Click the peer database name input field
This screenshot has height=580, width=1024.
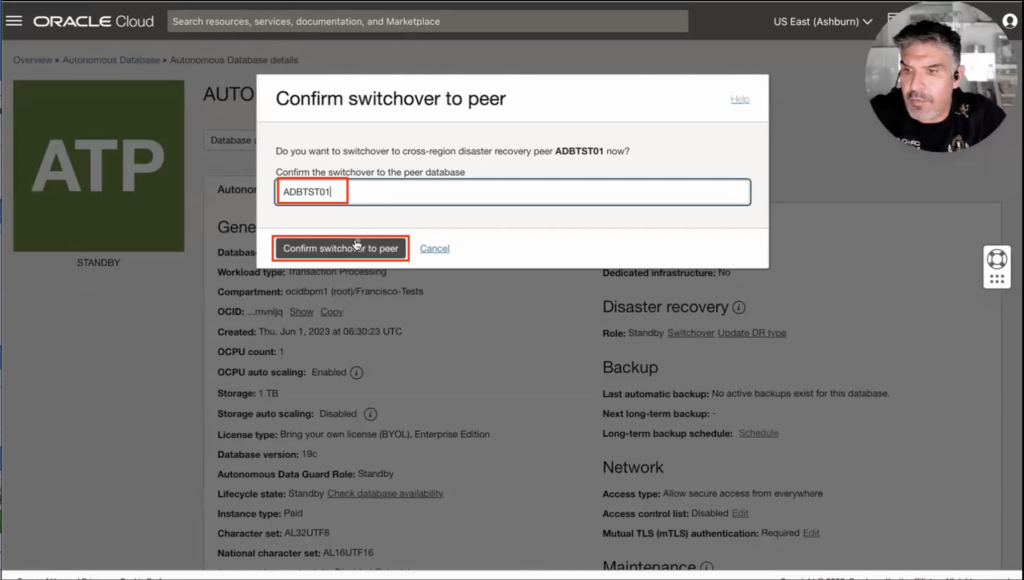pyautogui.click(x=513, y=192)
